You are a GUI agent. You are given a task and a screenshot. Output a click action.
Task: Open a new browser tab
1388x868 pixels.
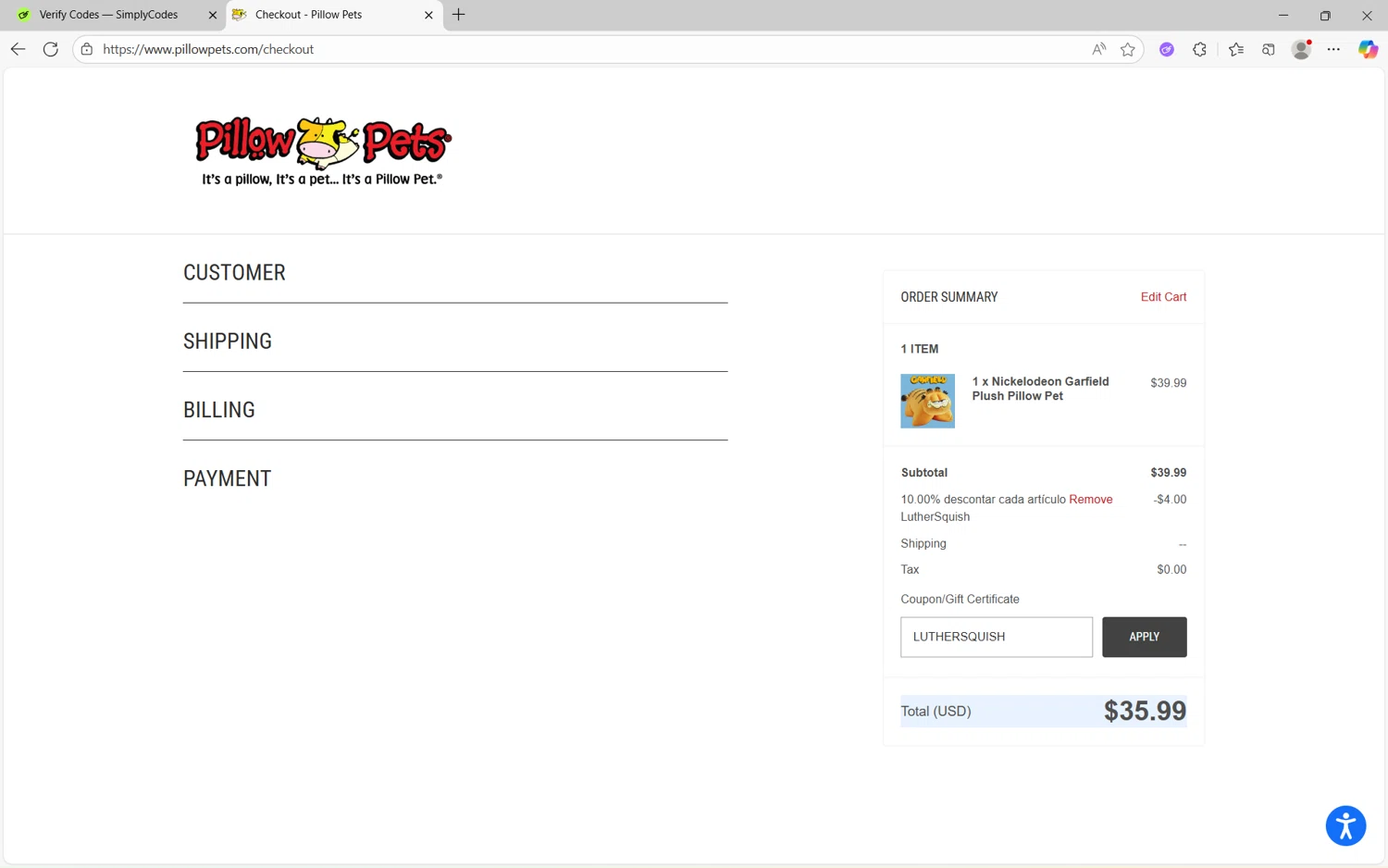(x=458, y=15)
